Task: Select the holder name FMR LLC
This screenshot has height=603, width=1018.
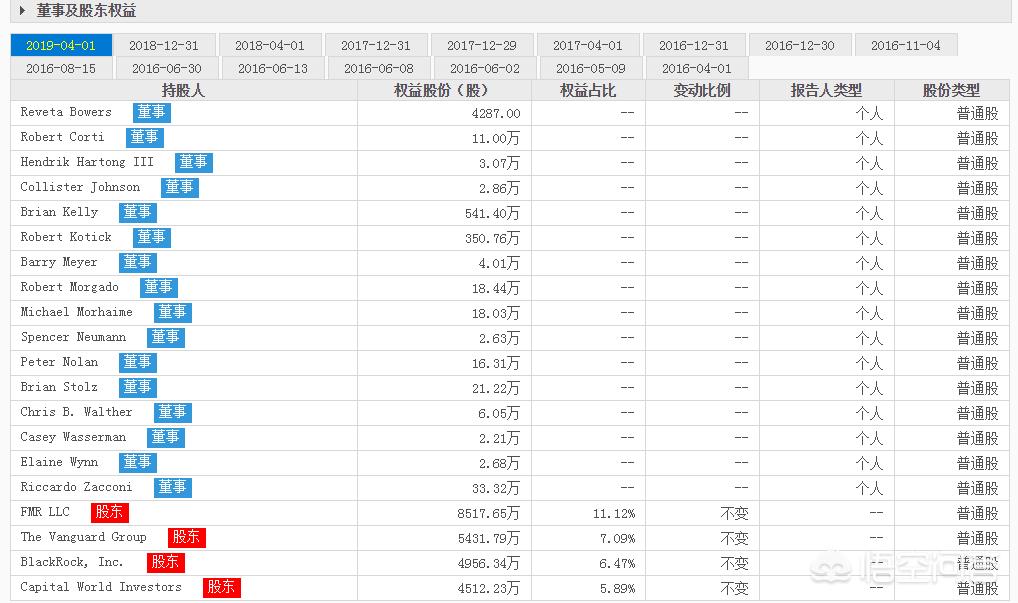Action: pos(45,512)
